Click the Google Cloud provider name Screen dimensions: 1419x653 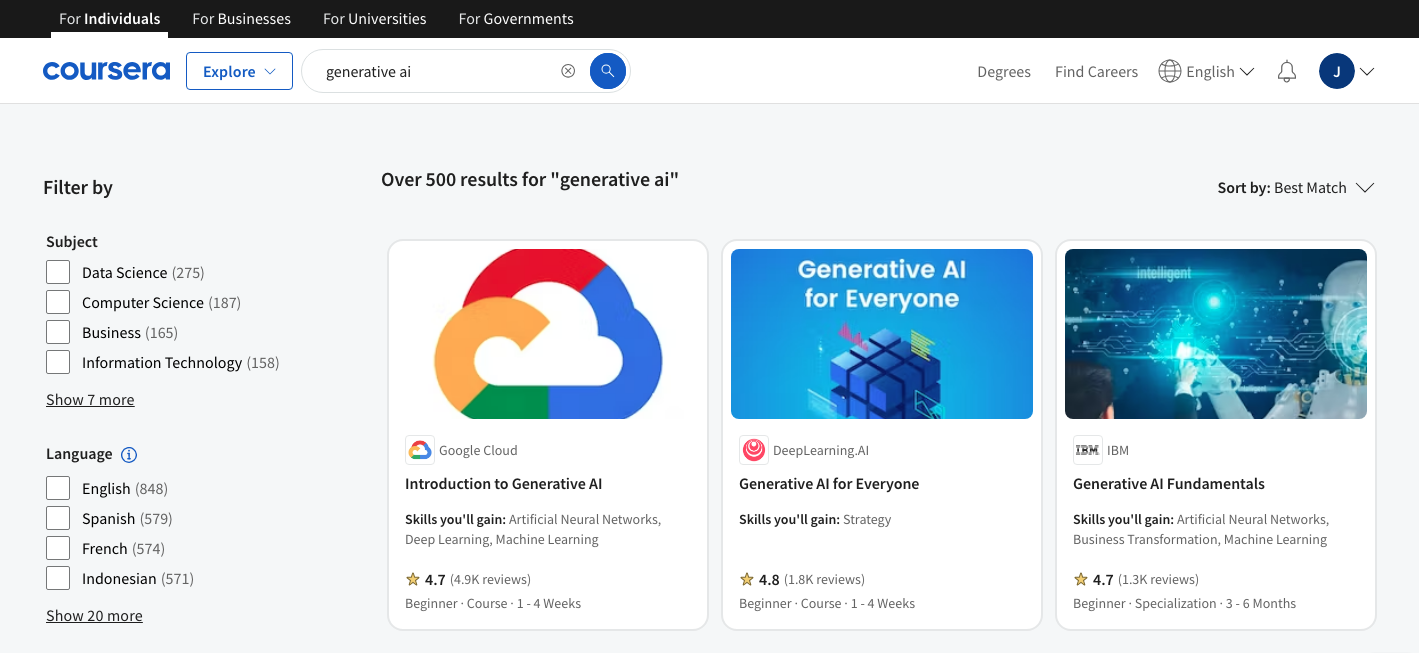click(478, 451)
